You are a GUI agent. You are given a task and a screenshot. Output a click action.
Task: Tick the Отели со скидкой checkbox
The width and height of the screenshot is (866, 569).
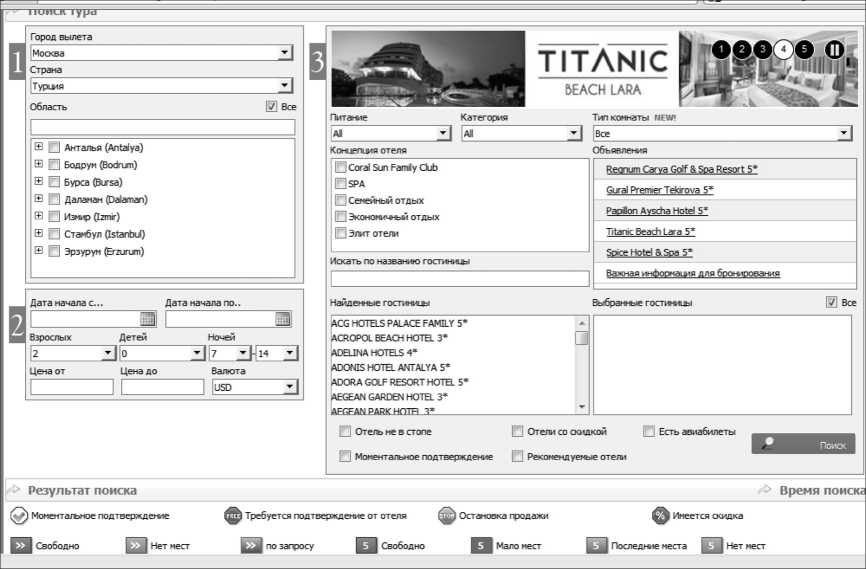tap(517, 432)
